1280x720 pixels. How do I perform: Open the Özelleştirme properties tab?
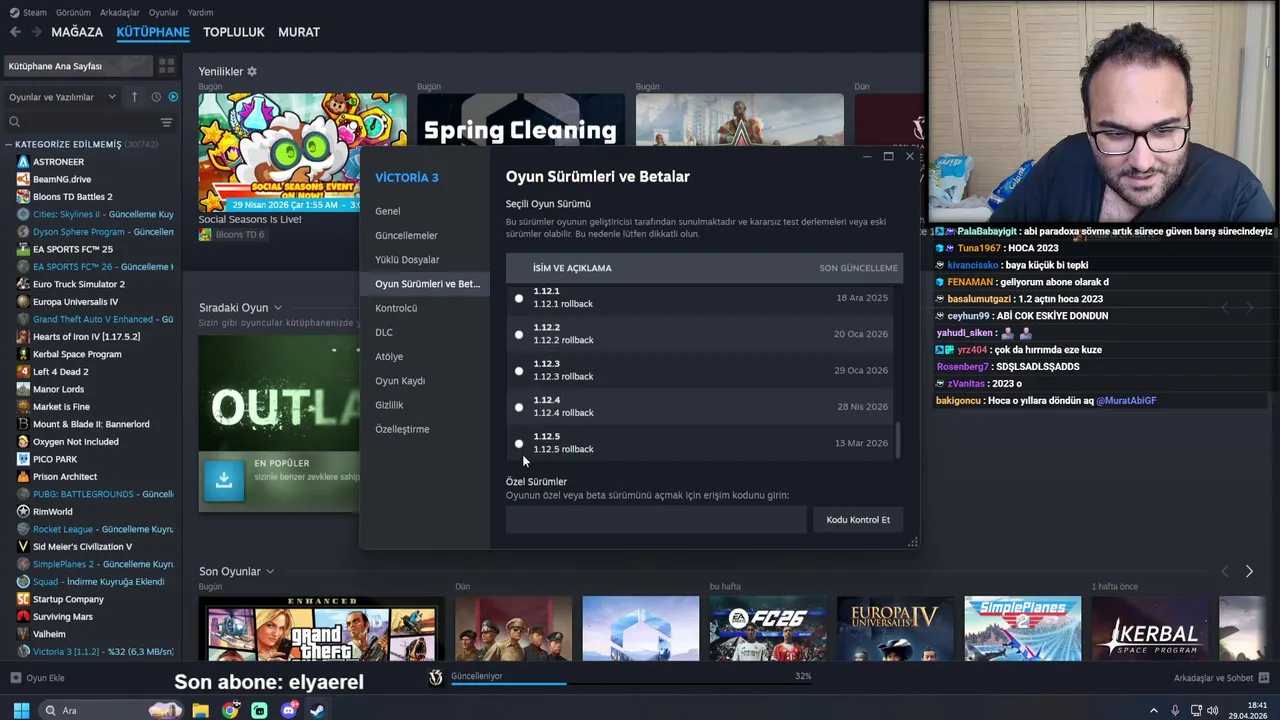[402, 429]
